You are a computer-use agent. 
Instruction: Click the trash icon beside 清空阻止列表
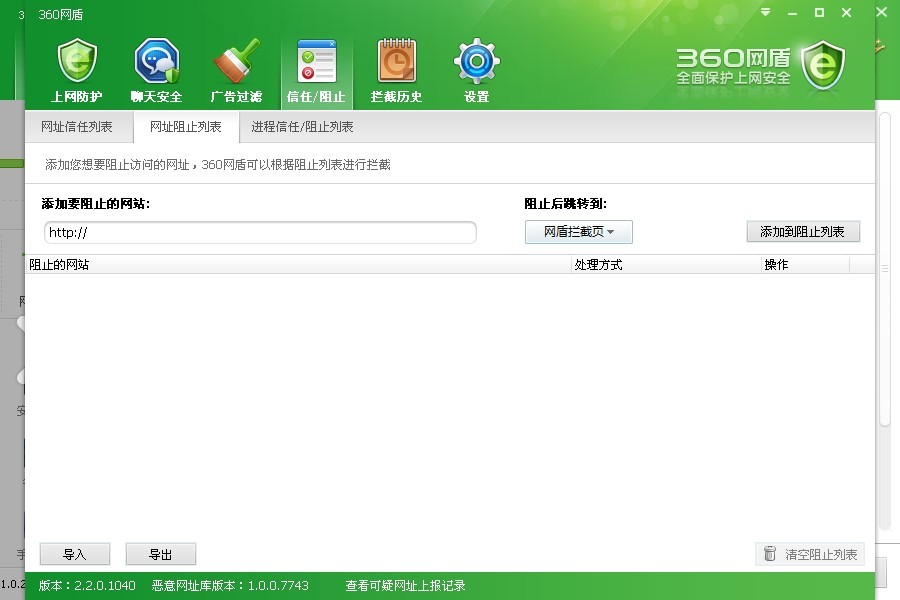click(770, 554)
